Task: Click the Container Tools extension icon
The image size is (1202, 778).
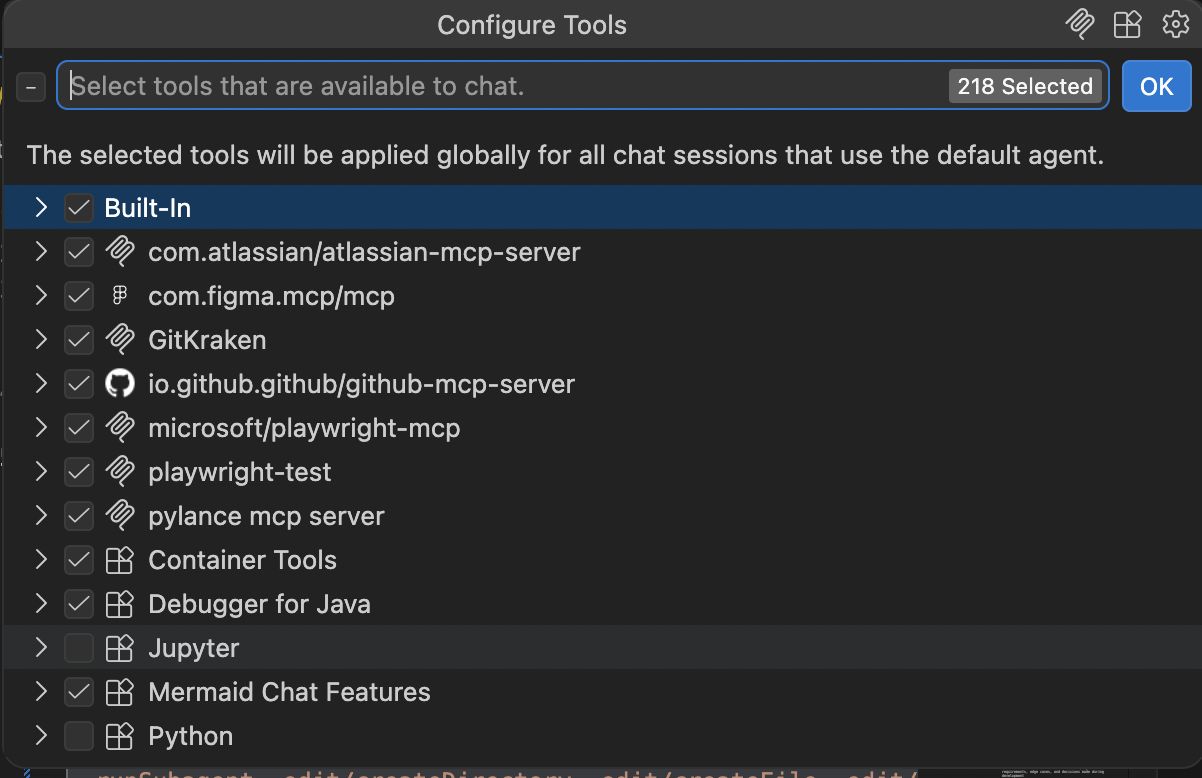Action: [x=119, y=560]
